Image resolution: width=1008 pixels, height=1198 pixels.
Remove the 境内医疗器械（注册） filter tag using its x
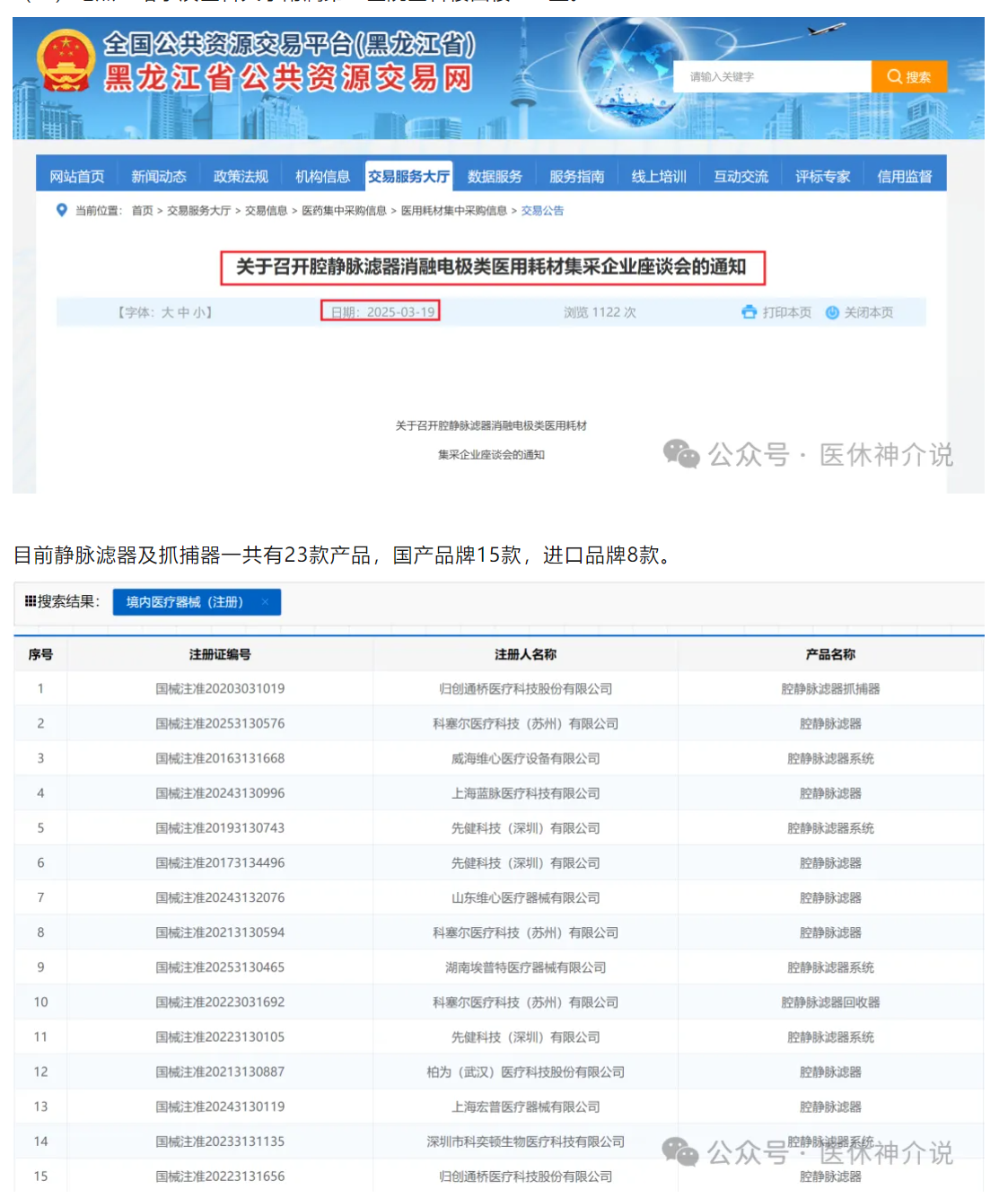click(265, 602)
